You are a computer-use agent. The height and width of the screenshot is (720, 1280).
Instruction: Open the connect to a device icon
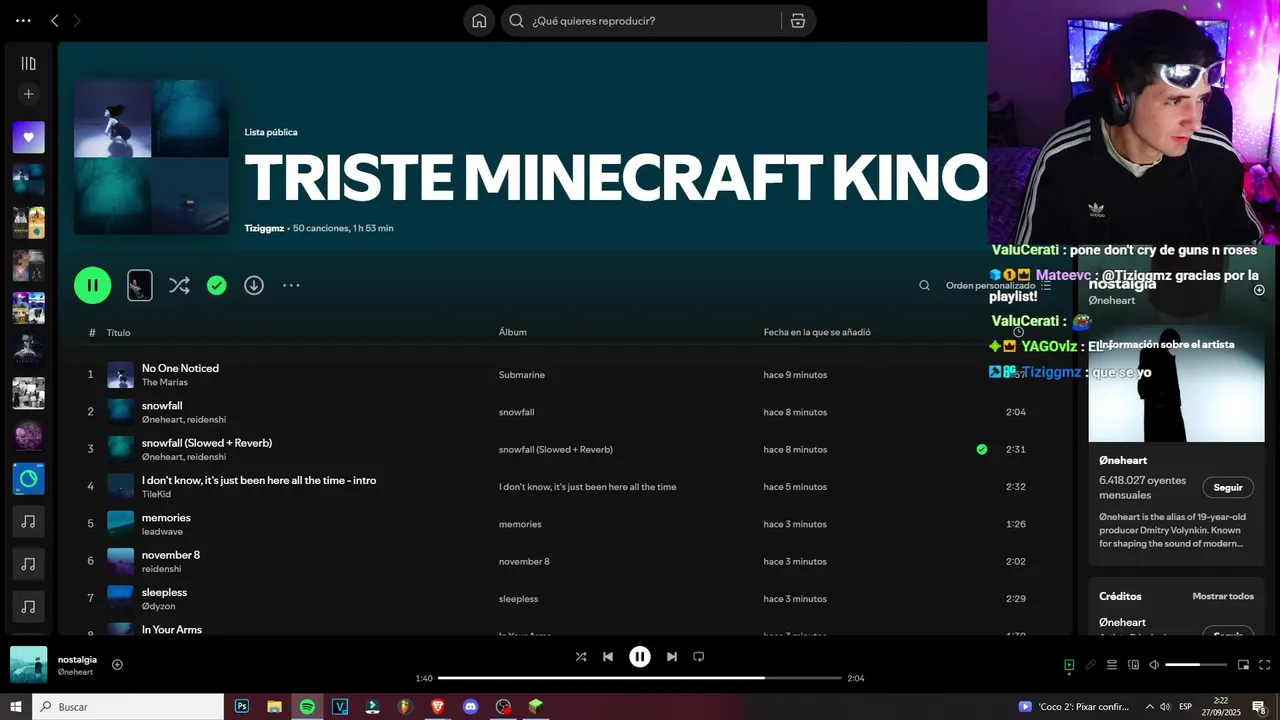(1133, 665)
